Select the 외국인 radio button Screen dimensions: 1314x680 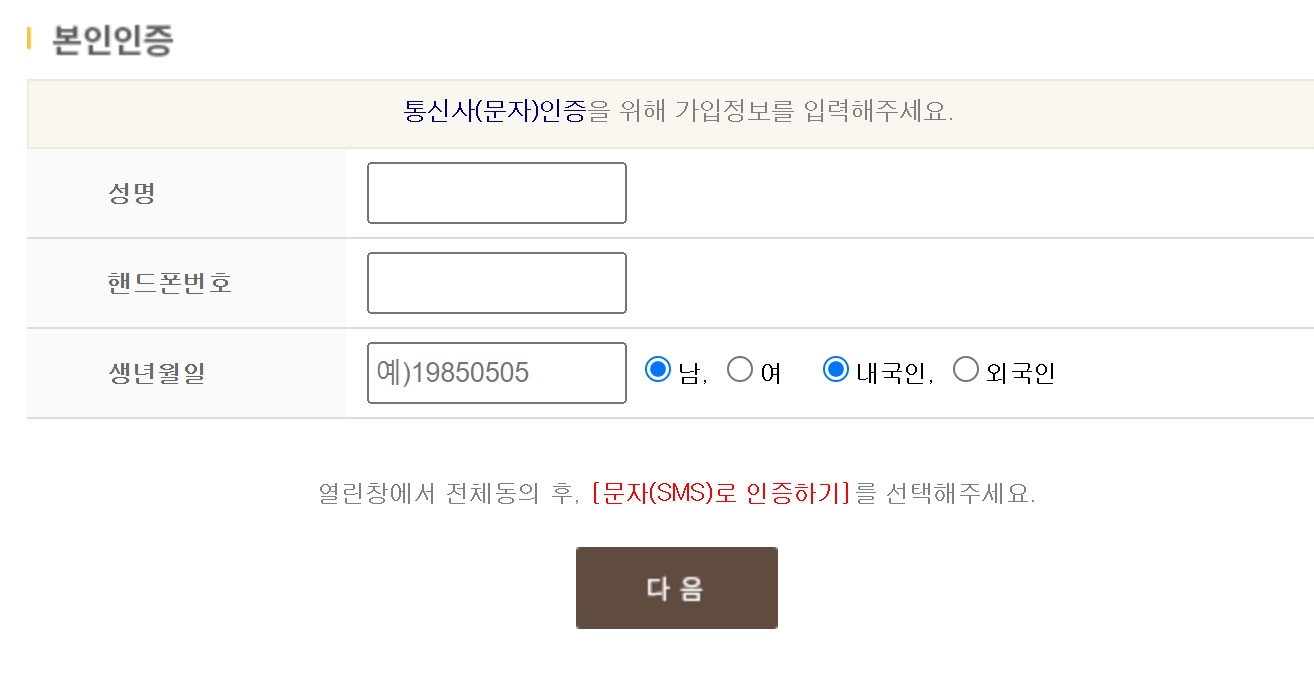(966, 369)
